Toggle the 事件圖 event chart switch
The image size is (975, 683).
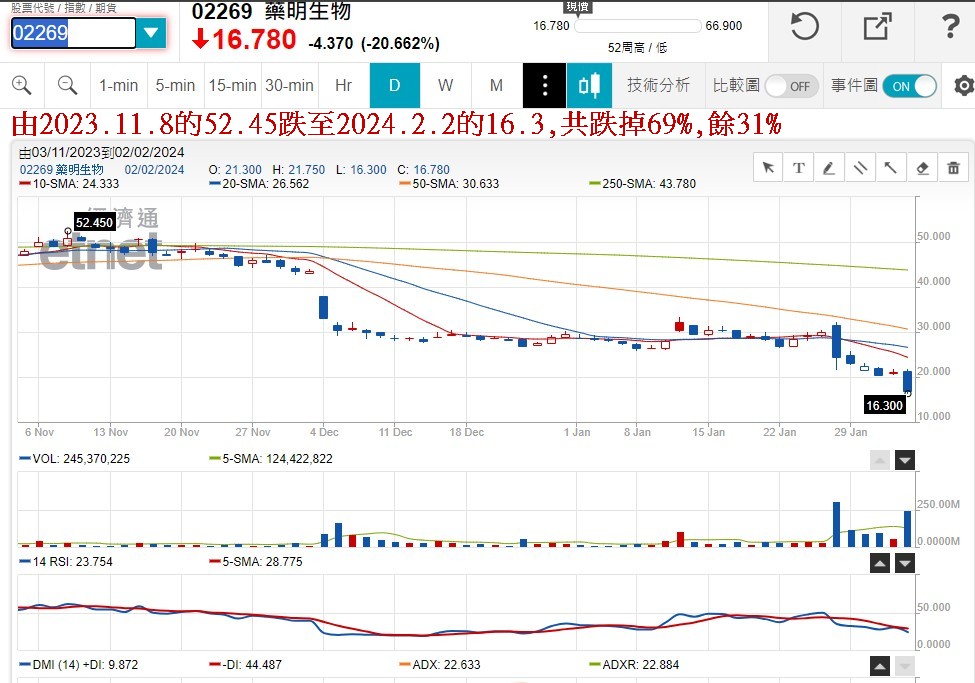pyautogui.click(x=910, y=86)
